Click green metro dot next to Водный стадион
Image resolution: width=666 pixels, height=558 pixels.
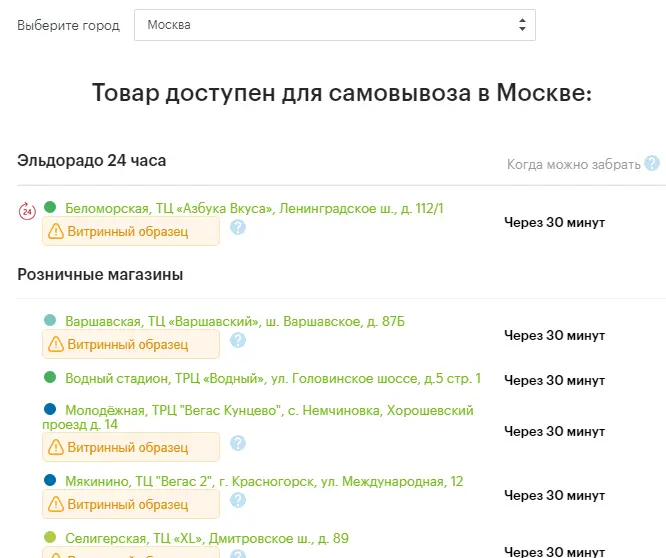pos(50,377)
